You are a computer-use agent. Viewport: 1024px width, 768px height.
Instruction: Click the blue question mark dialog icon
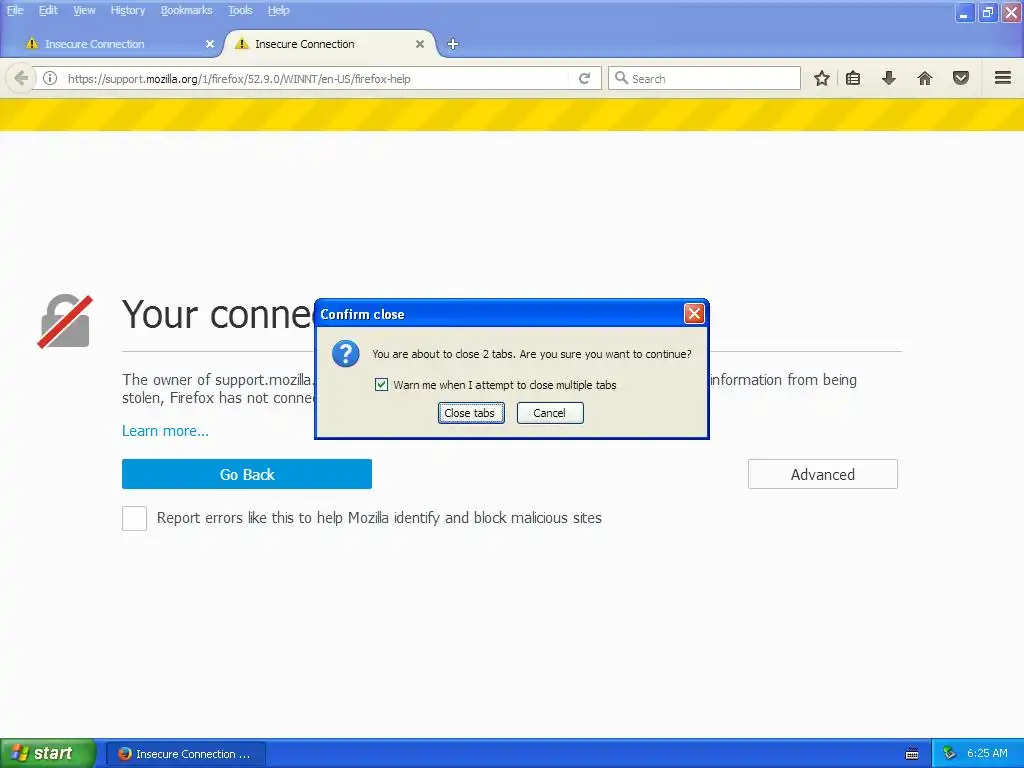(x=345, y=354)
